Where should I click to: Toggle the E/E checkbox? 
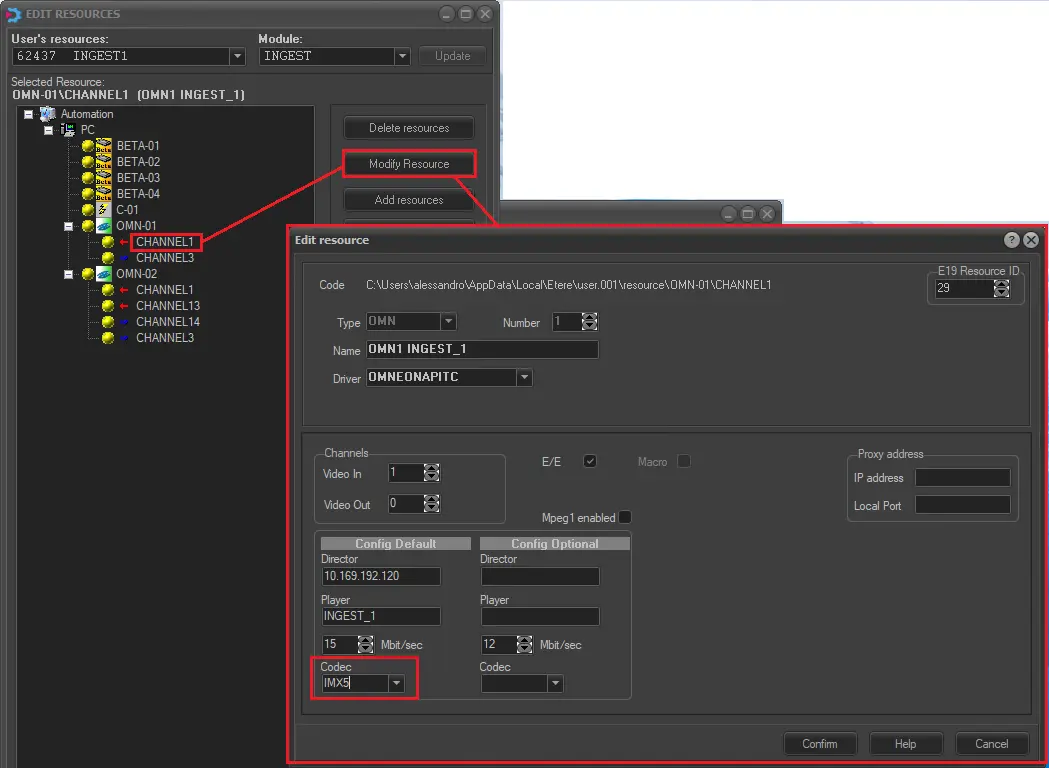point(590,461)
